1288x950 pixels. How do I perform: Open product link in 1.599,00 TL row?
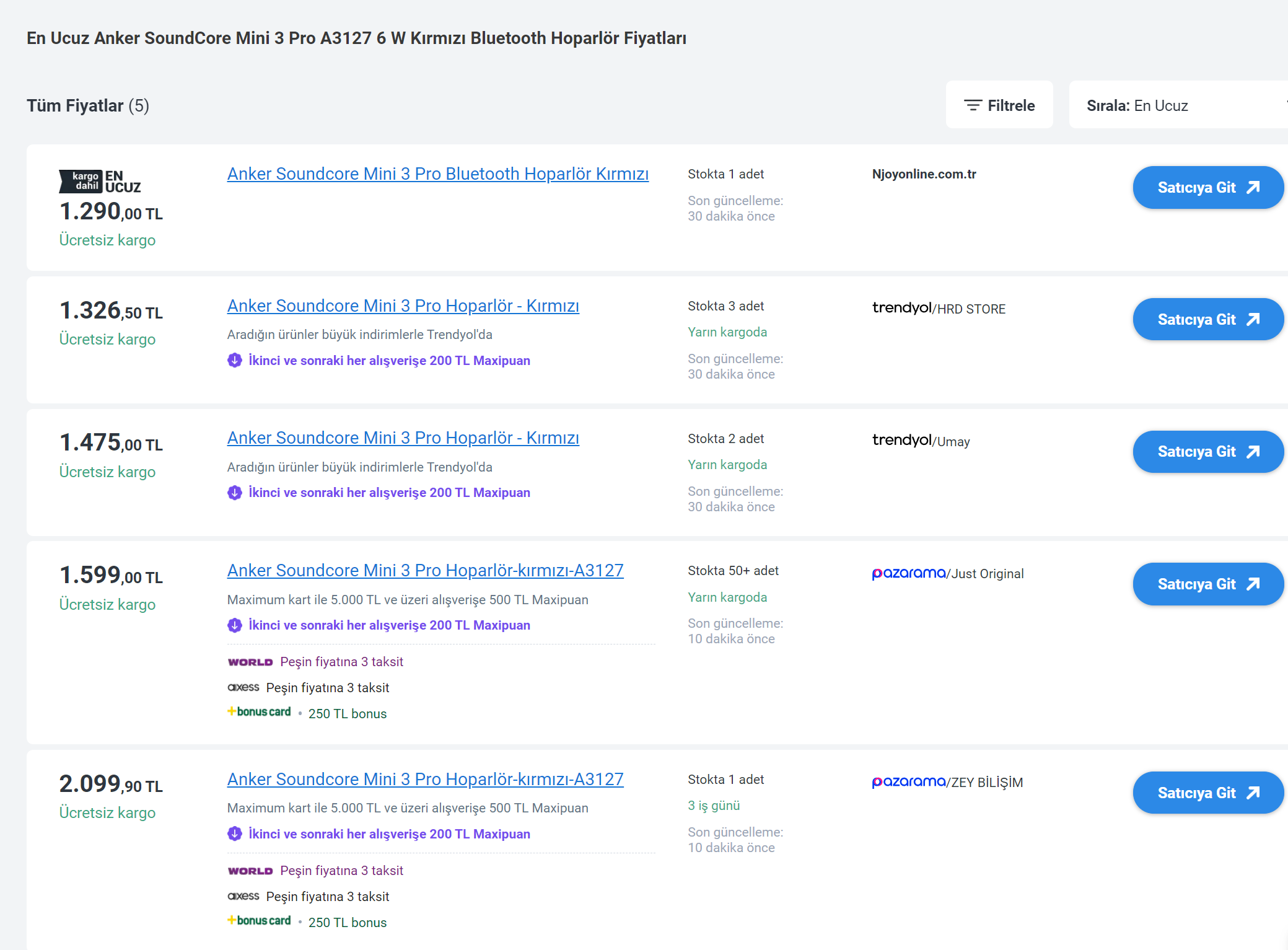pos(426,571)
